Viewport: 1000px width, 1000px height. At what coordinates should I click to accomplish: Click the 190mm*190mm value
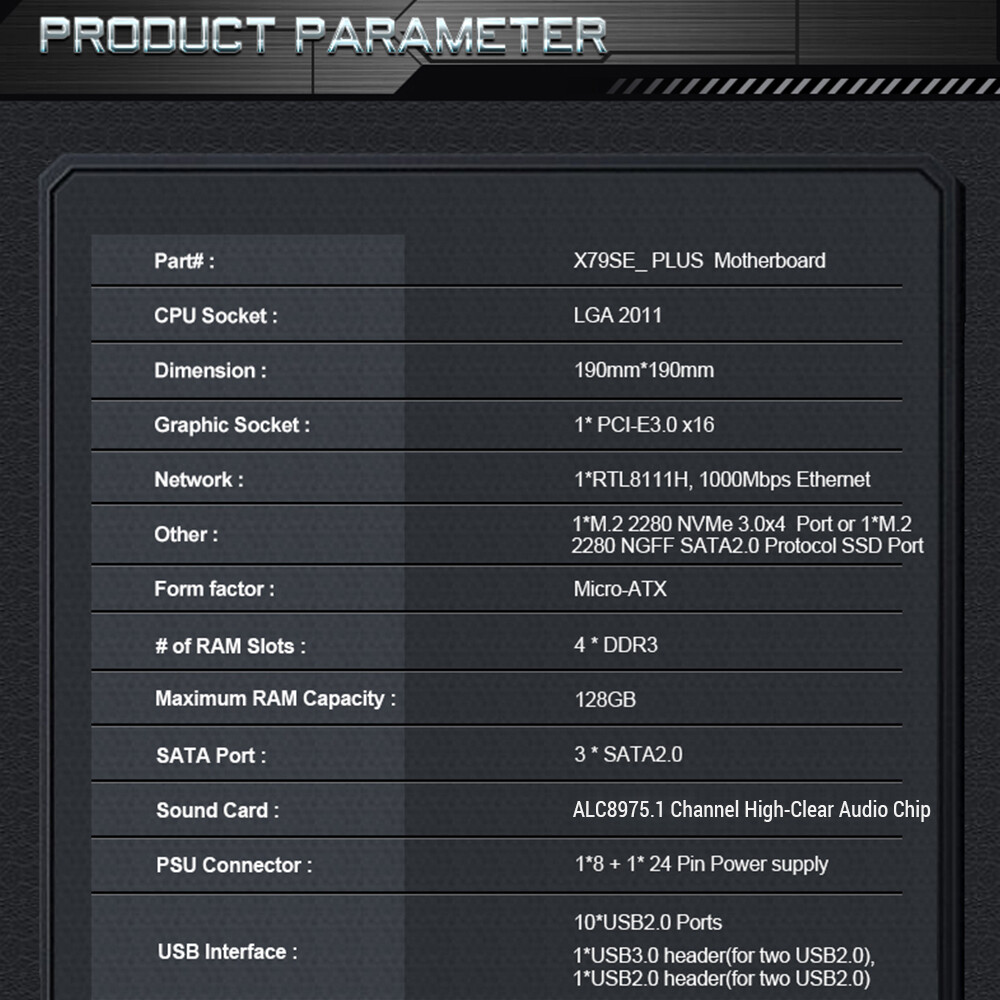coord(643,371)
